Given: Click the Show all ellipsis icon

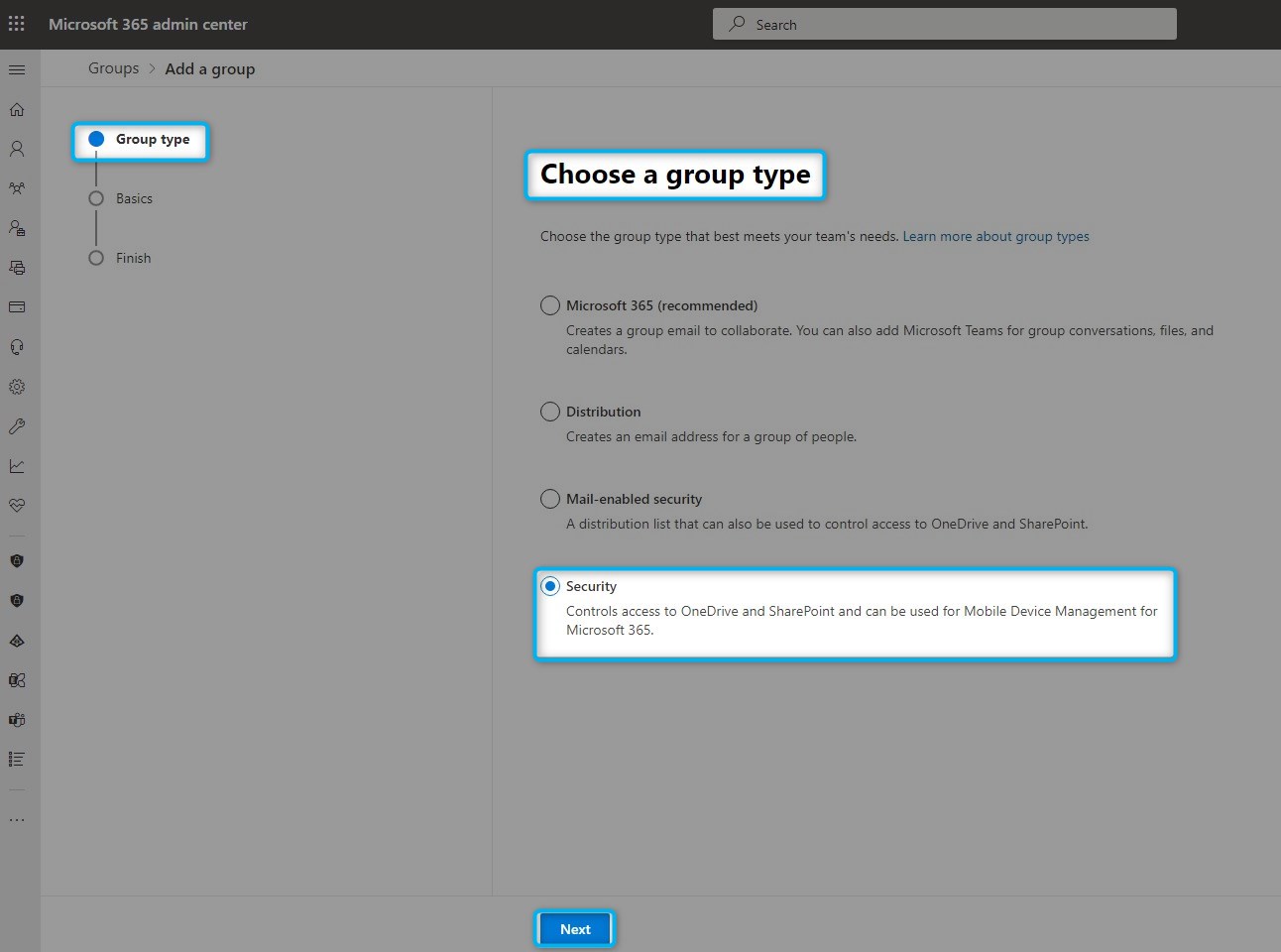Looking at the screenshot, I should click(x=17, y=820).
